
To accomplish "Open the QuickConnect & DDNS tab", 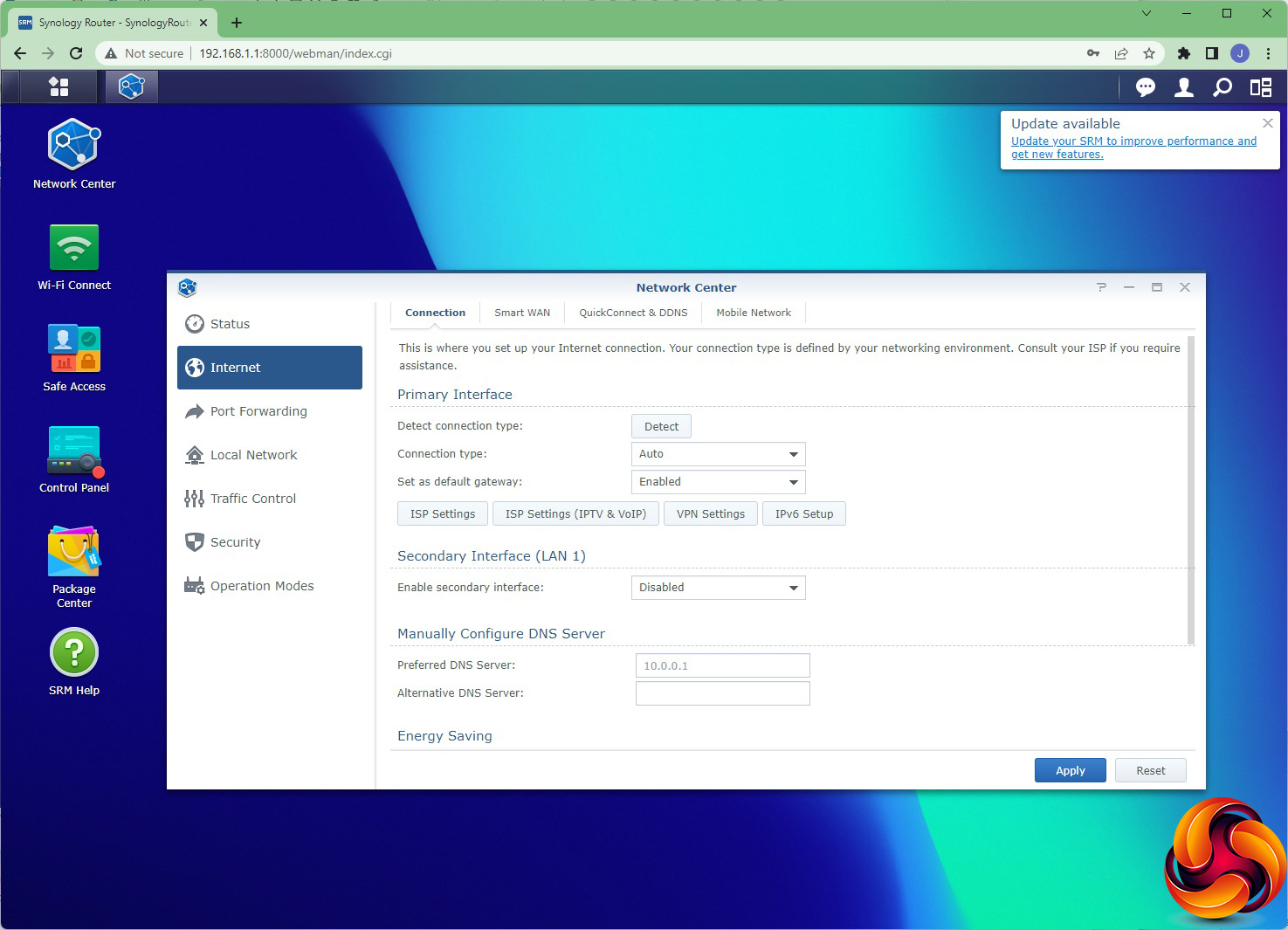I will (x=633, y=313).
